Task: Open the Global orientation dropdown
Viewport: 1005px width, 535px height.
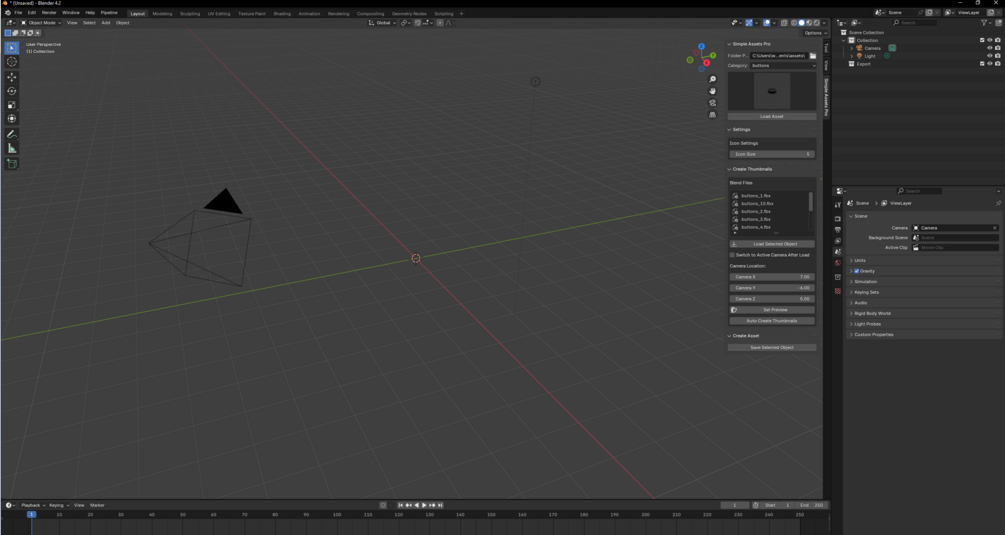Action: (382, 22)
